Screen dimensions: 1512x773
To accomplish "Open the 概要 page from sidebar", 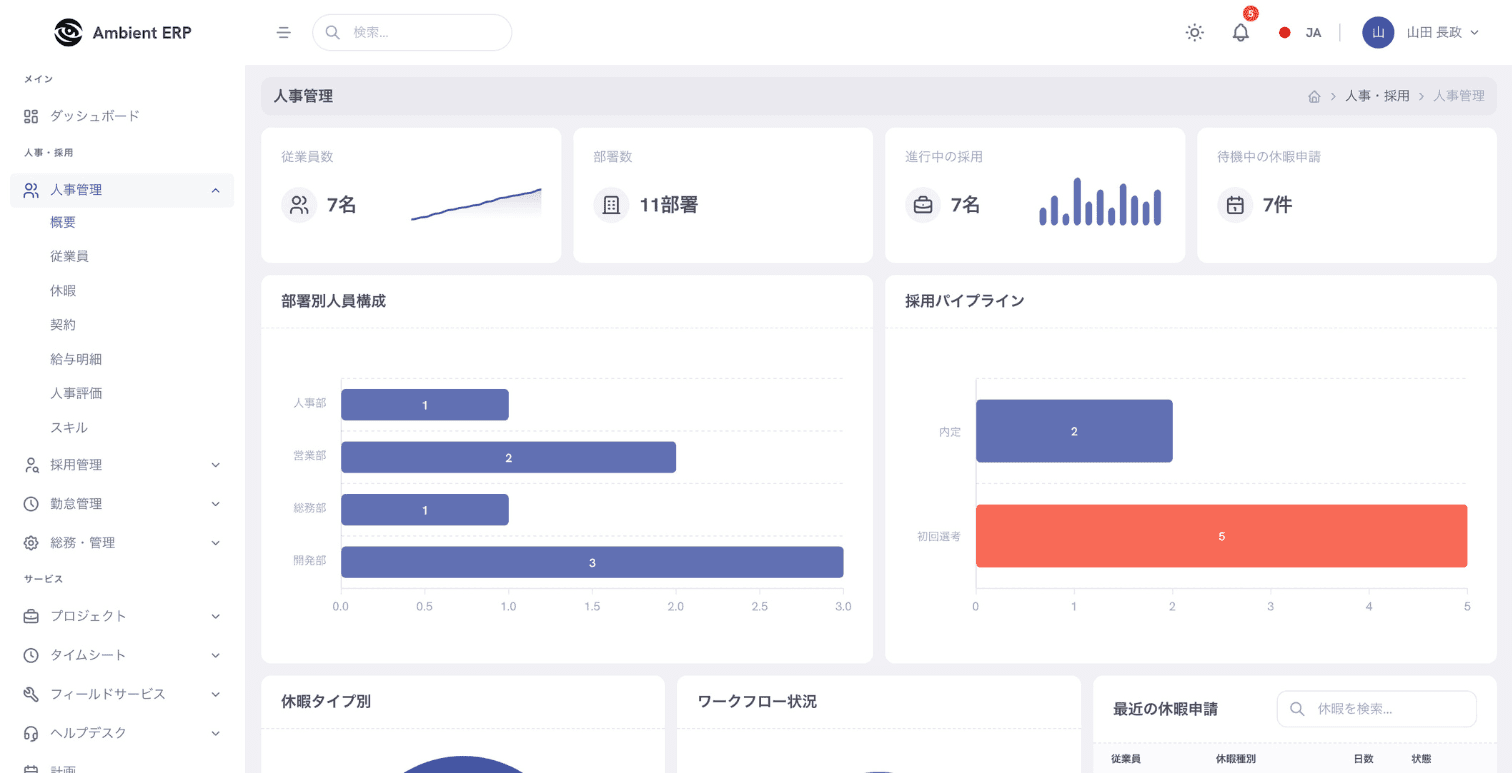I will click(62, 222).
